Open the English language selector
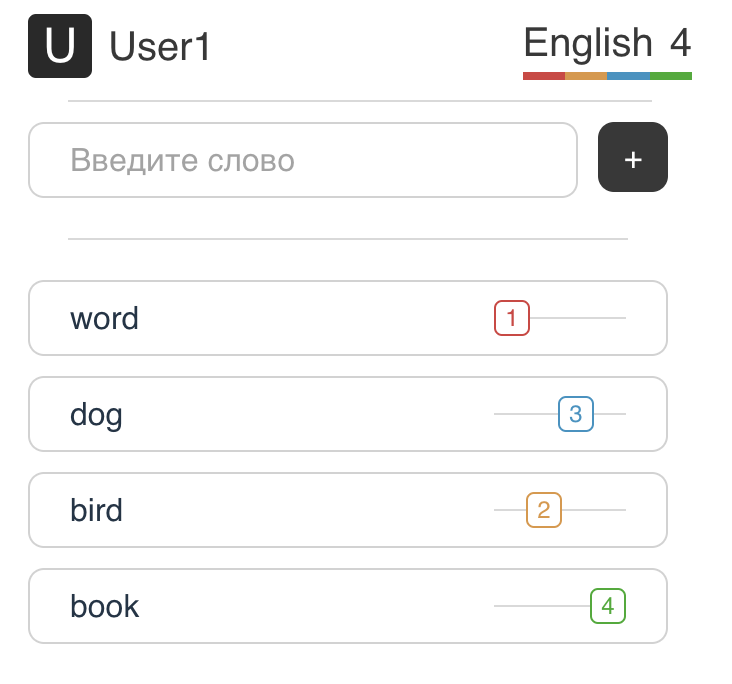732x684 pixels. click(587, 43)
